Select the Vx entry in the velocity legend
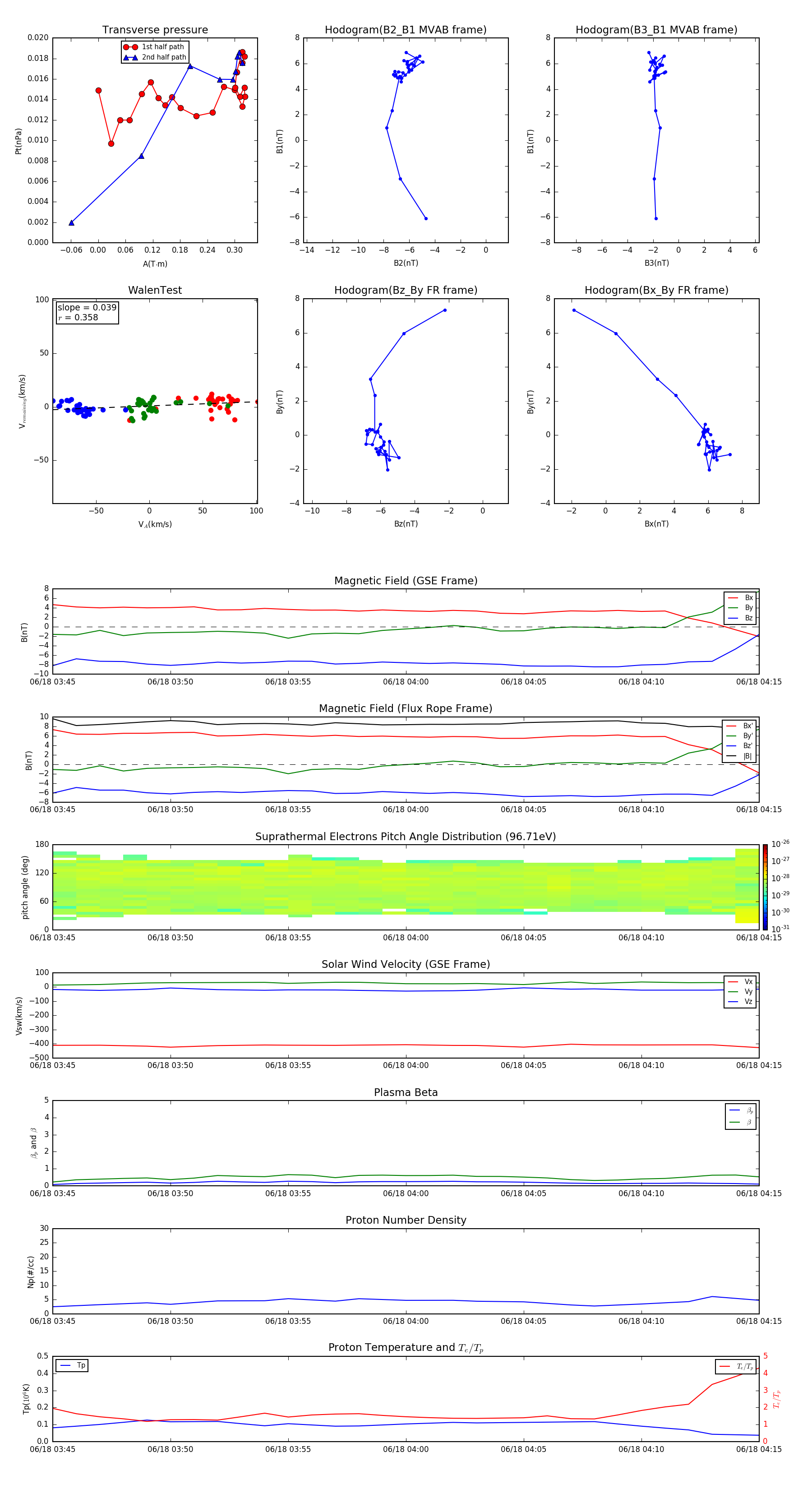812x1489 pixels. 740,981
